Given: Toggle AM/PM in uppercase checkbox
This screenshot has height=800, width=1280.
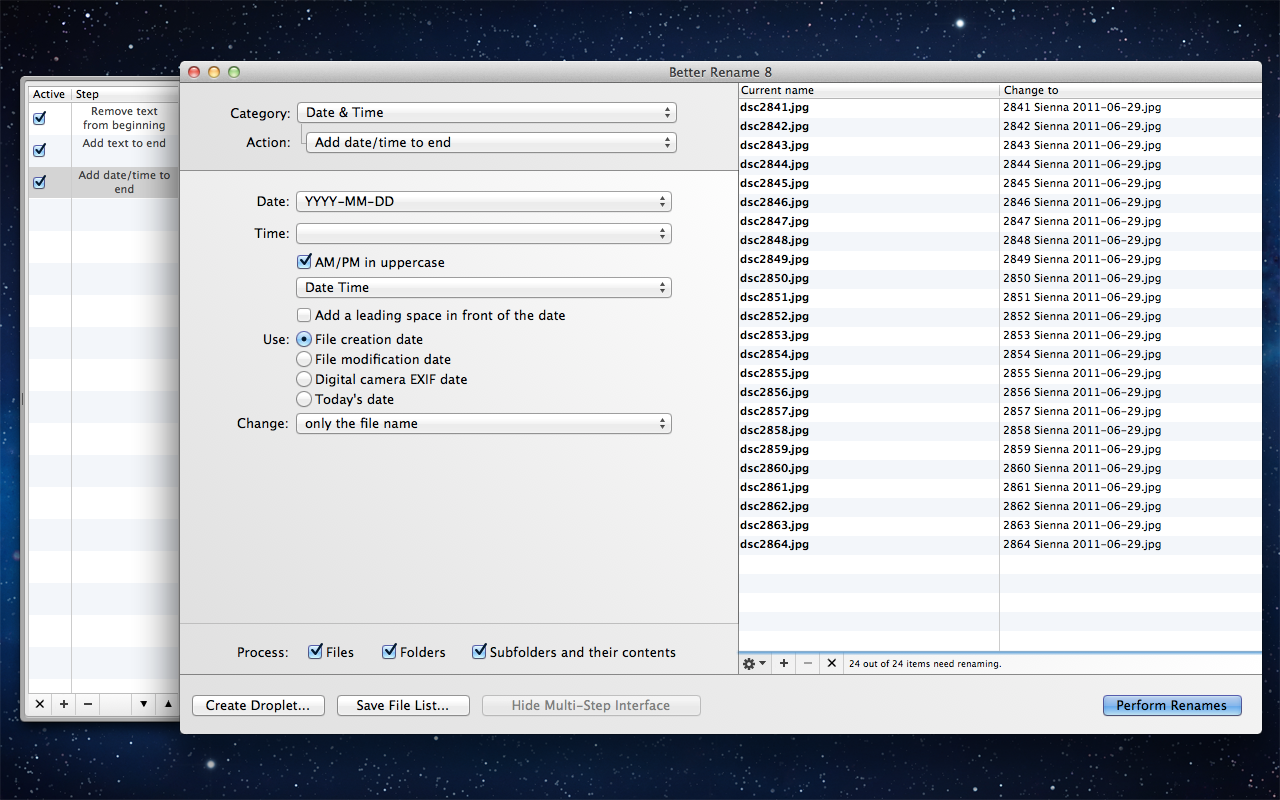Looking at the screenshot, I should [x=305, y=262].
